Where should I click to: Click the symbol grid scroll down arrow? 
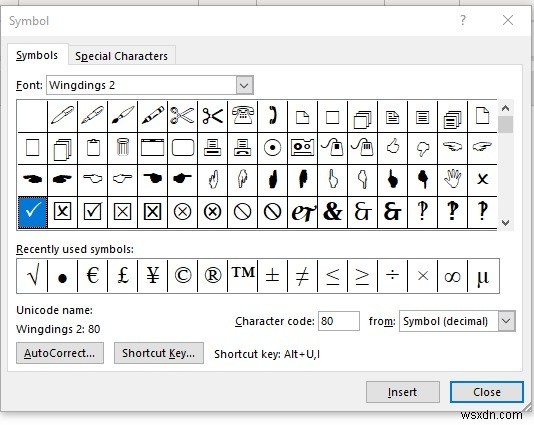[506, 223]
